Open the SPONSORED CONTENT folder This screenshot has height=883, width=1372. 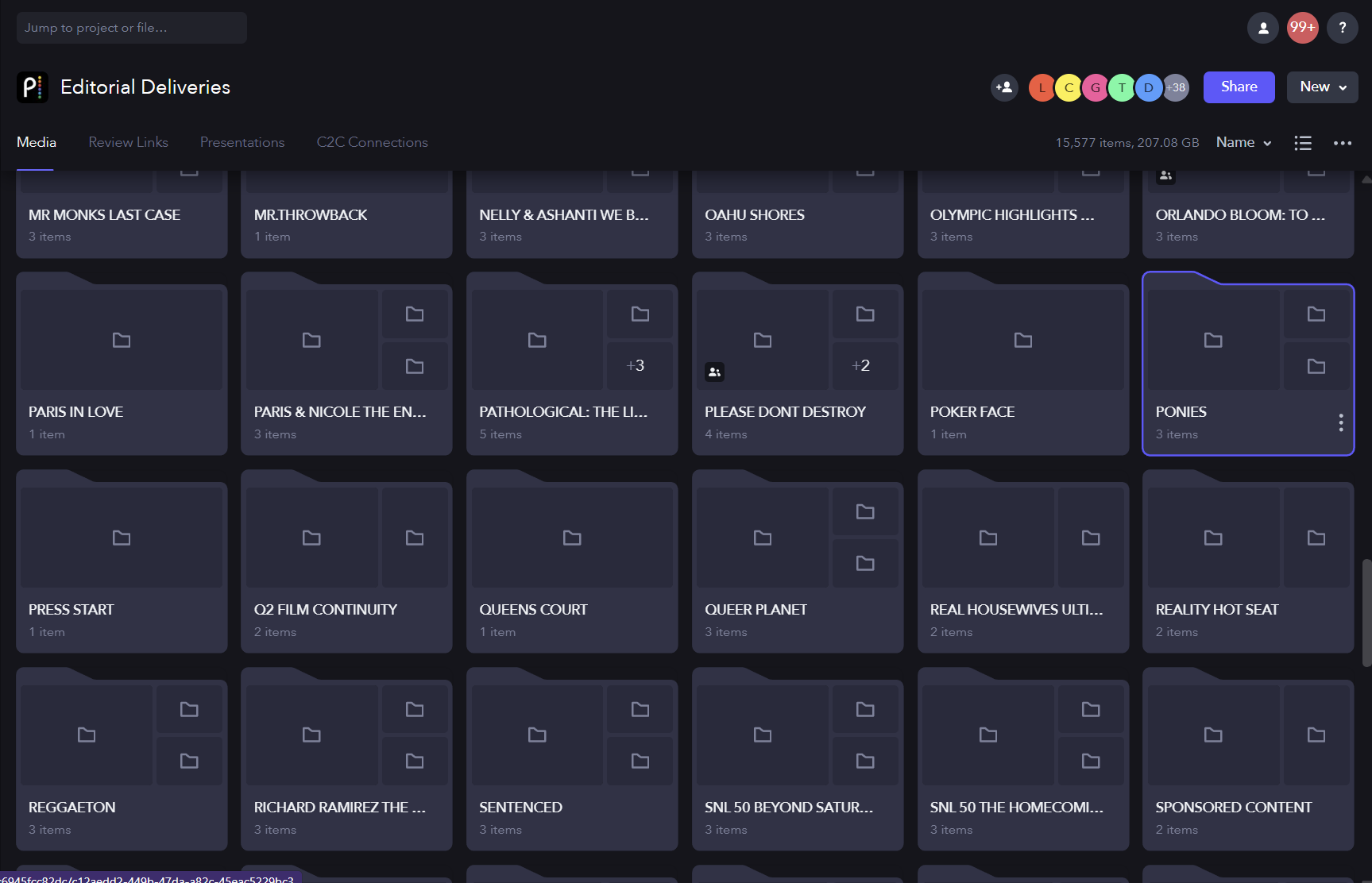tap(1248, 759)
